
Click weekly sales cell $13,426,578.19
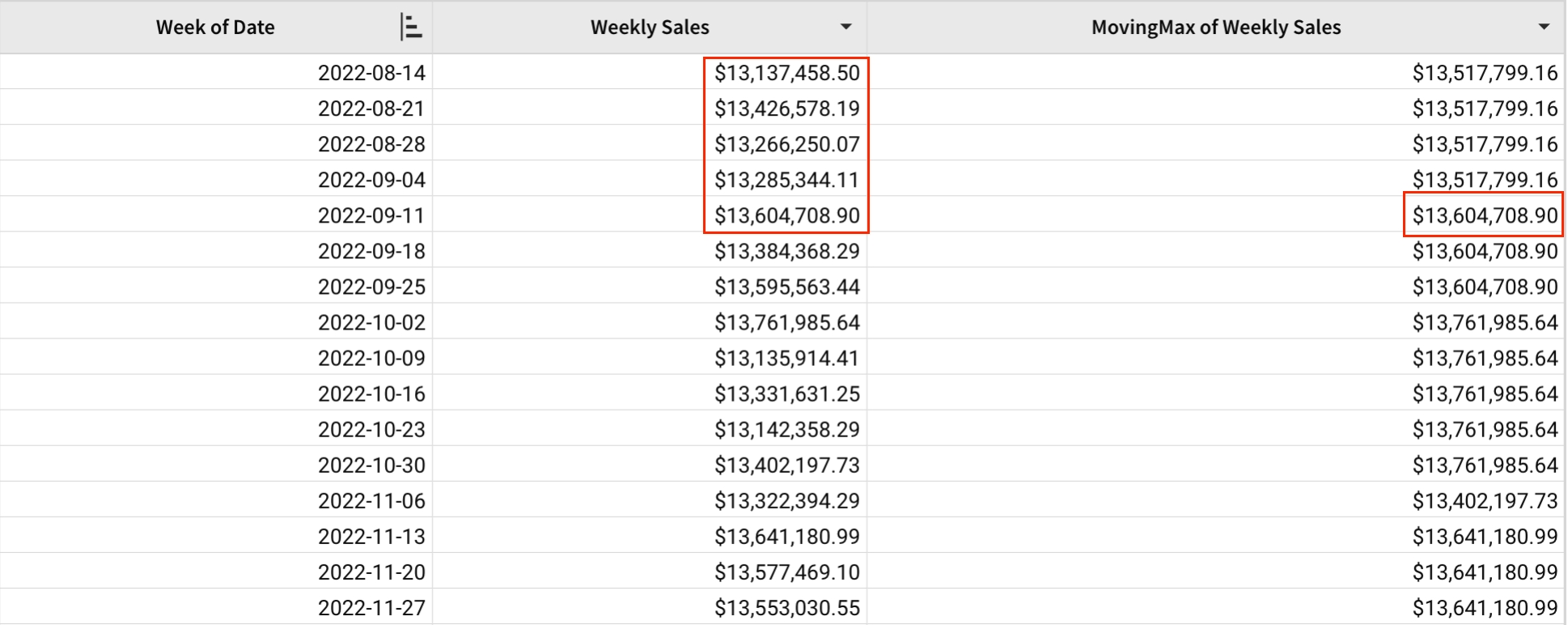click(x=786, y=108)
